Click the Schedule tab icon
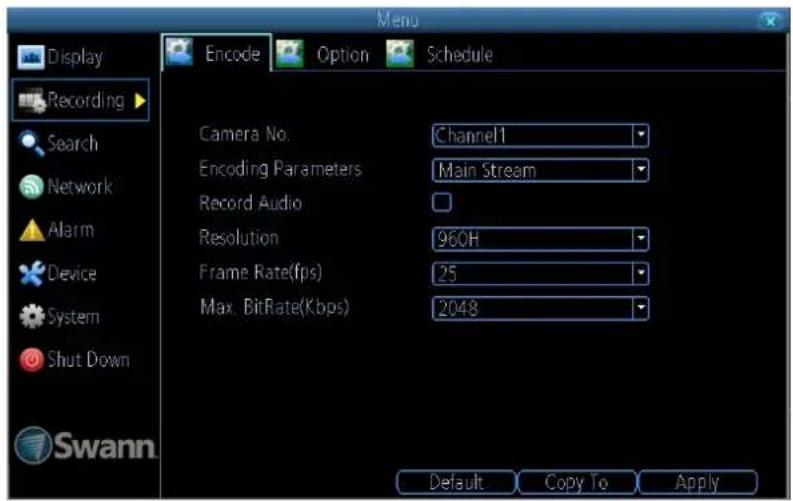The width and height of the screenshot is (793, 501). pos(400,54)
